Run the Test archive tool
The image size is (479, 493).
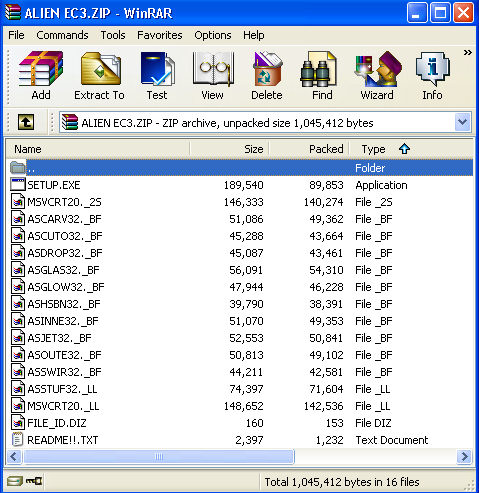[x=157, y=76]
